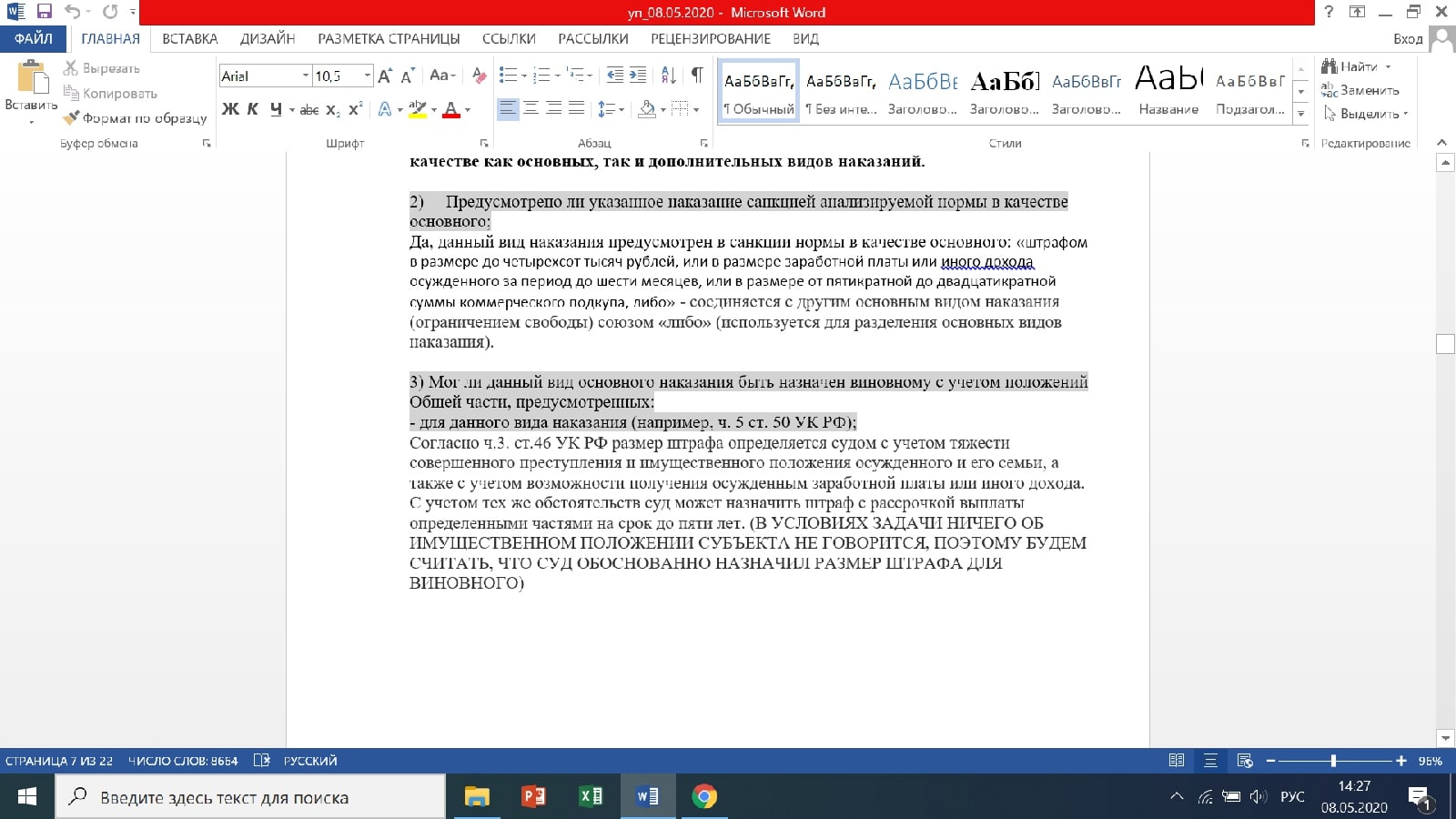Align text to the left

508,109
